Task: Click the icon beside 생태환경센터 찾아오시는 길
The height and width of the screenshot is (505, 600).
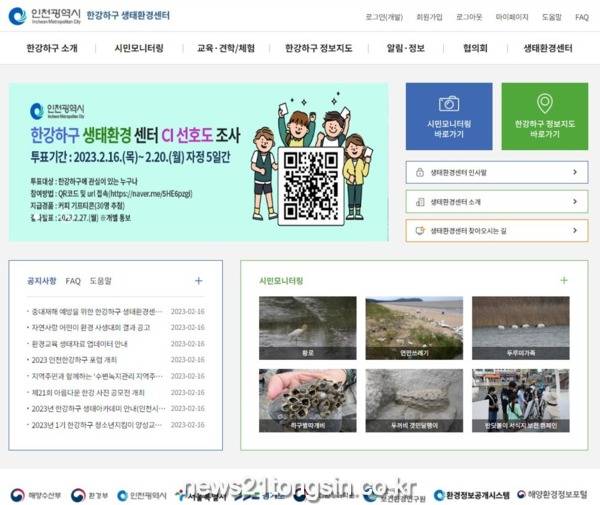Action: [416, 230]
